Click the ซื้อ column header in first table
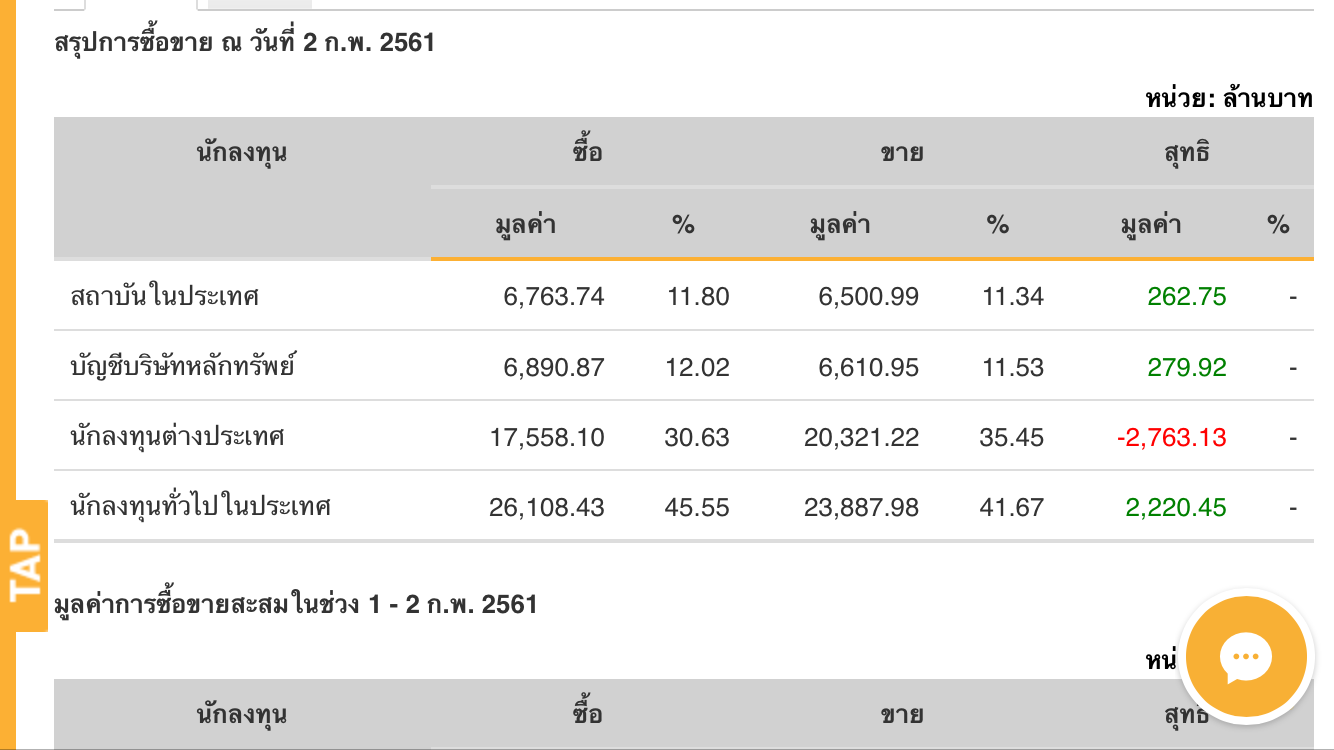This screenshot has height=750, width=1334. click(x=588, y=153)
